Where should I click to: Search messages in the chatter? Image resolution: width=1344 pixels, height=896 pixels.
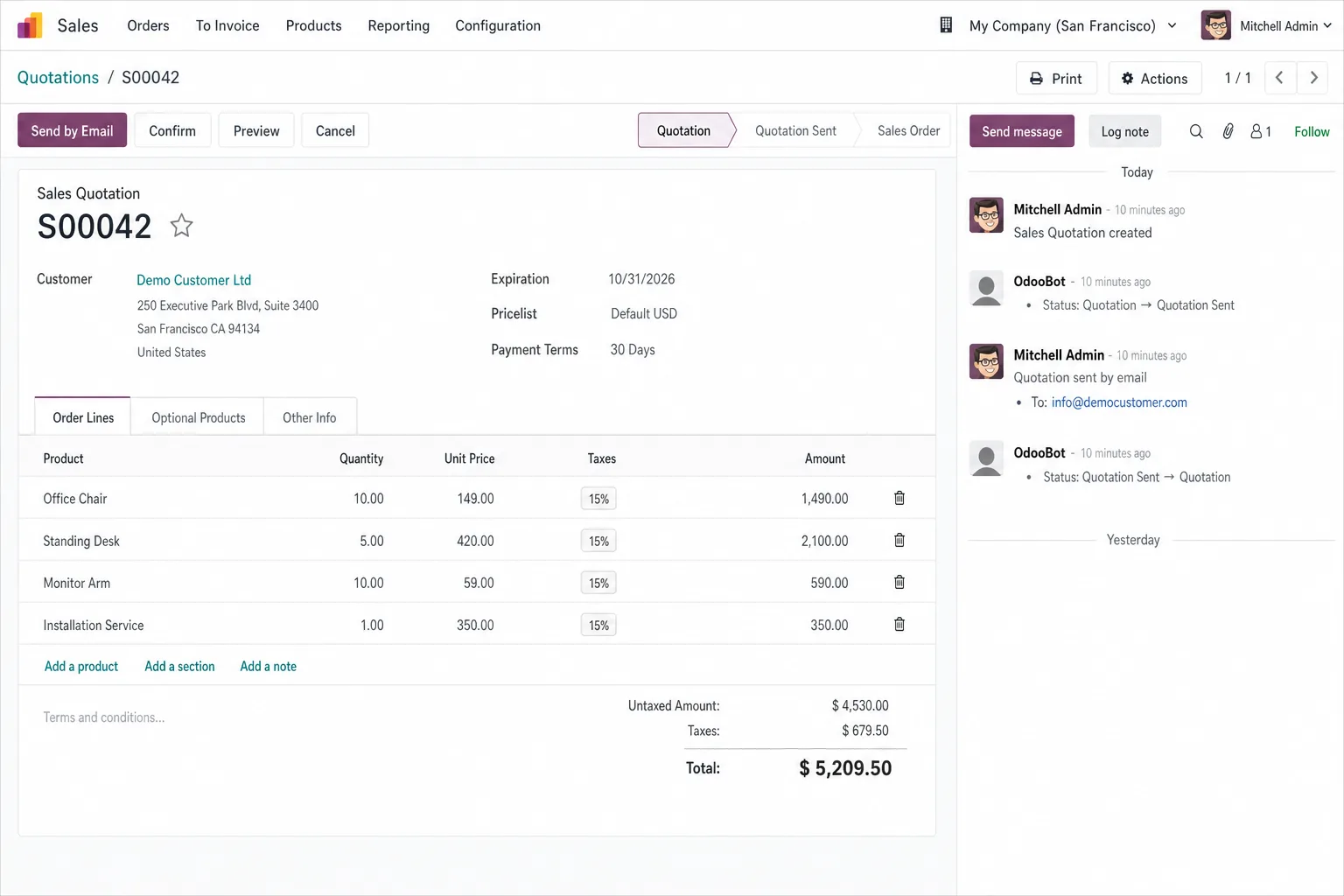tap(1196, 131)
